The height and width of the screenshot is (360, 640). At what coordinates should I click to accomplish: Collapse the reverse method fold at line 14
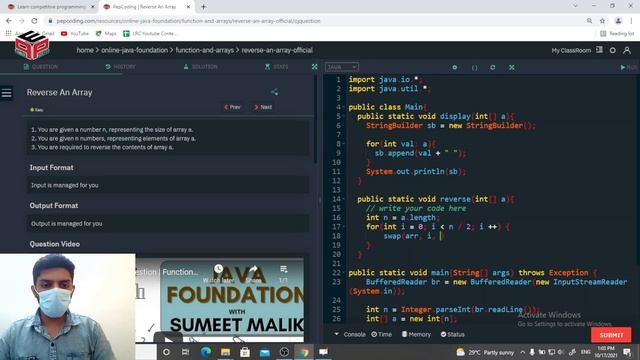pos(343,199)
